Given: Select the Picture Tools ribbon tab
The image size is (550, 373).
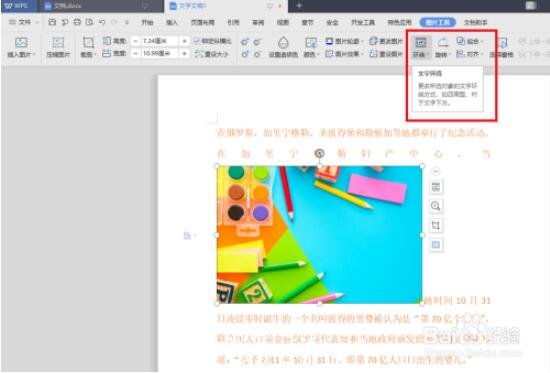Looking at the screenshot, I should point(437,22).
